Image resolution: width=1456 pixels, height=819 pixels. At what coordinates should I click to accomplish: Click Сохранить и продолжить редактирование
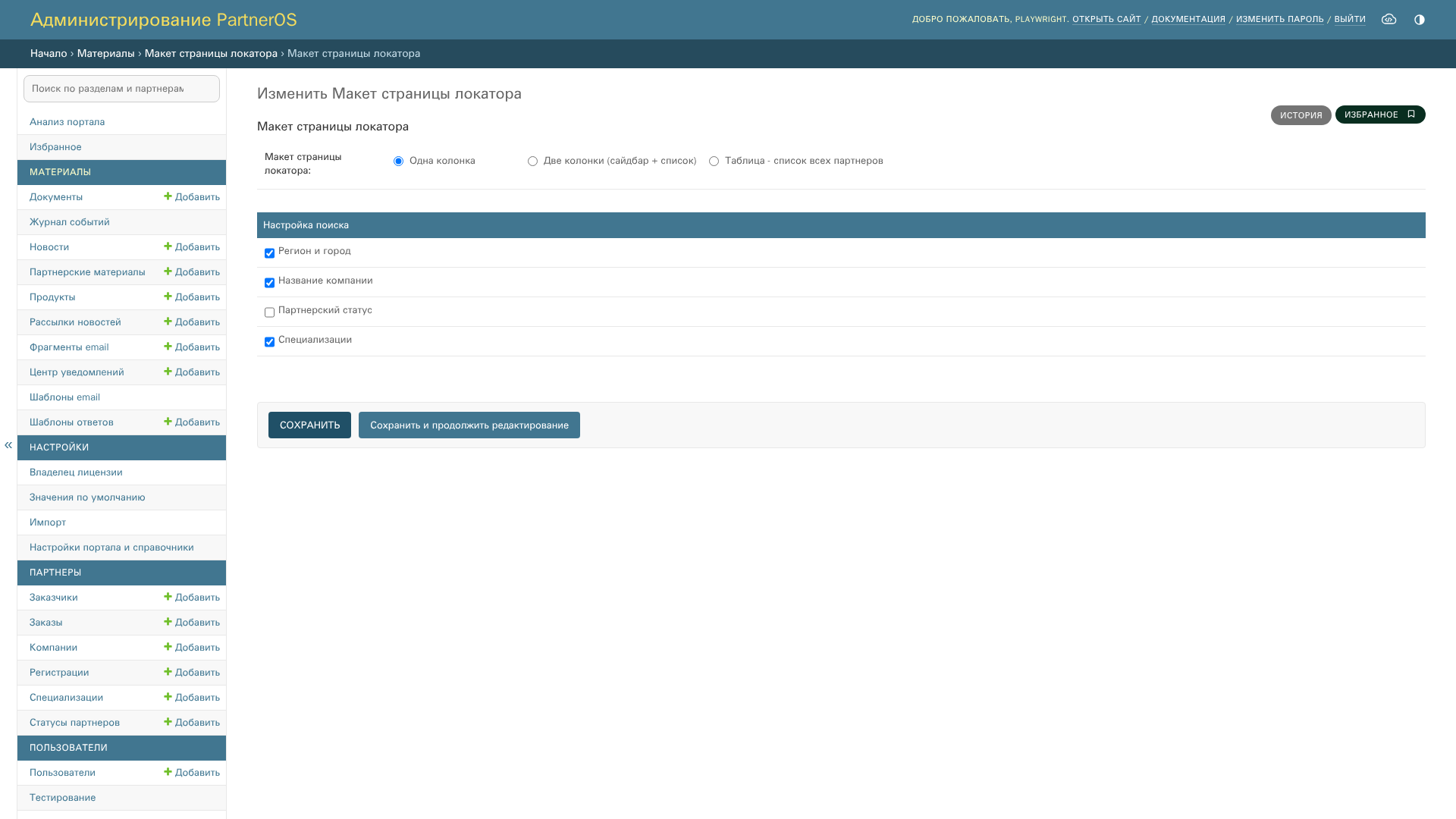[x=469, y=425]
